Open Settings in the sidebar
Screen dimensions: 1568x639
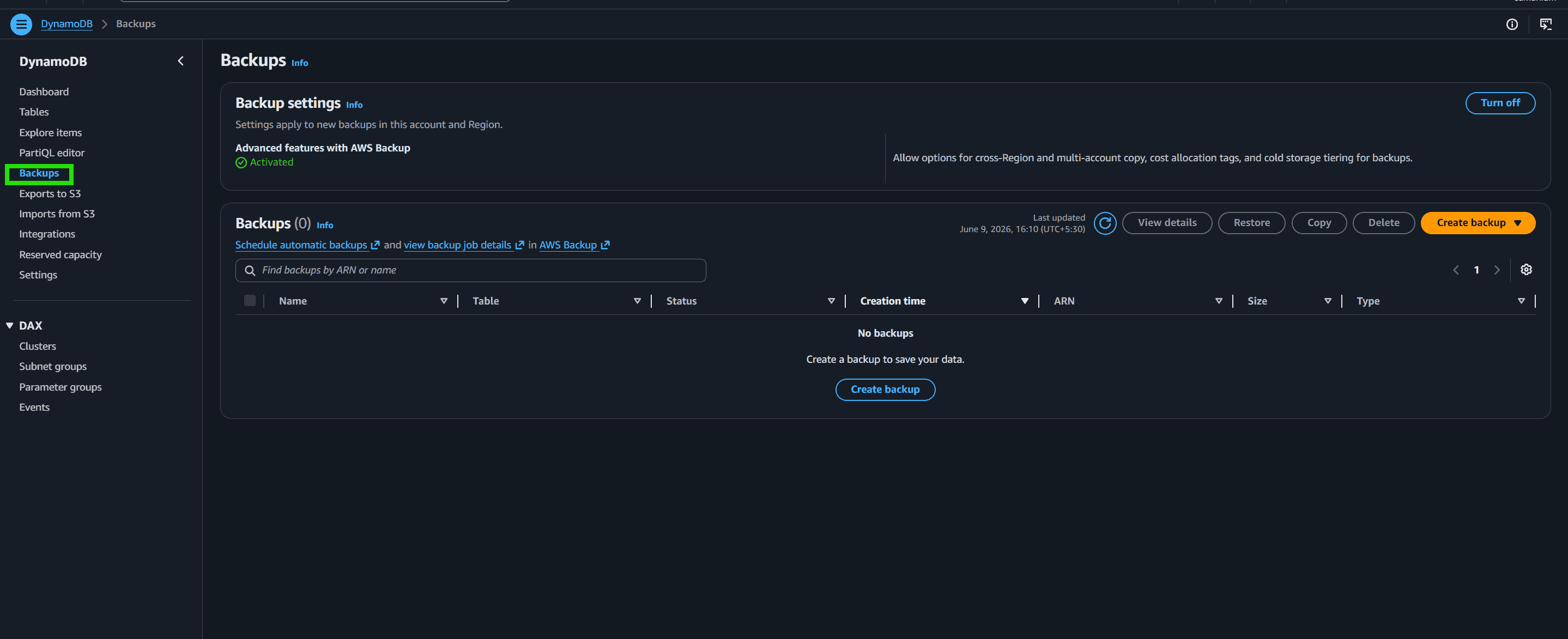pos(38,275)
